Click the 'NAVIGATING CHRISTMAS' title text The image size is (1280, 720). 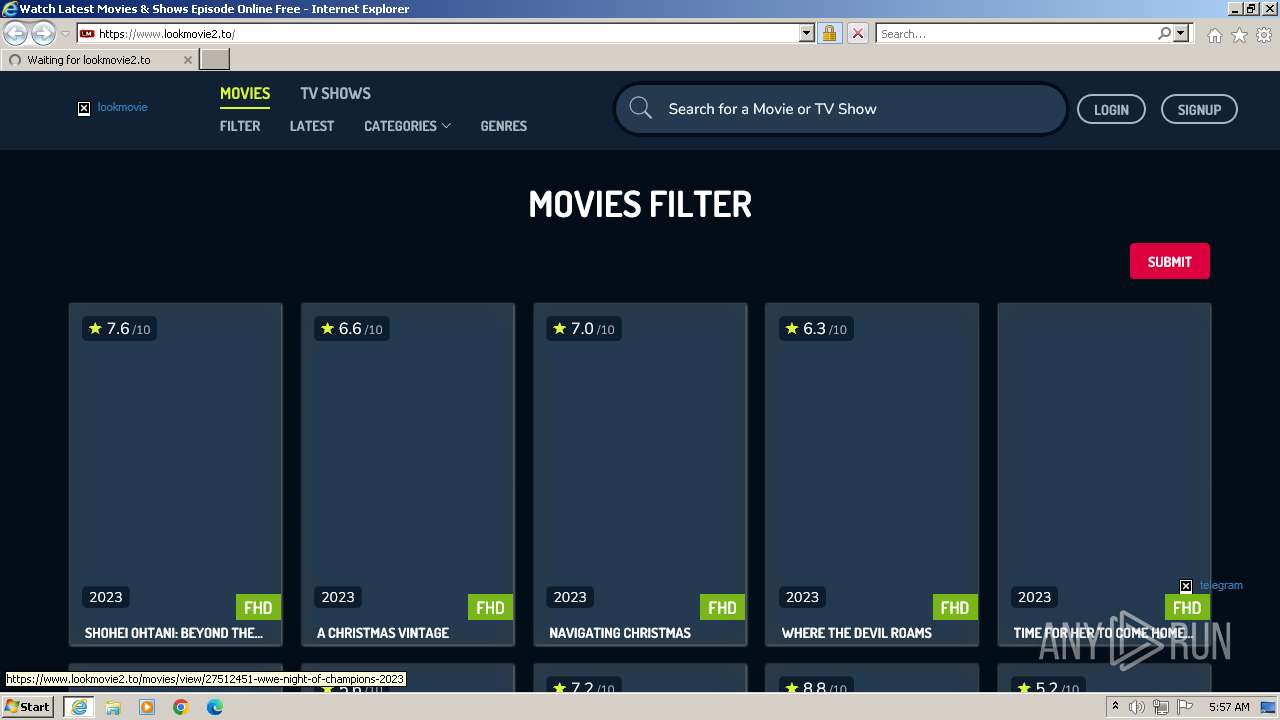click(x=620, y=633)
